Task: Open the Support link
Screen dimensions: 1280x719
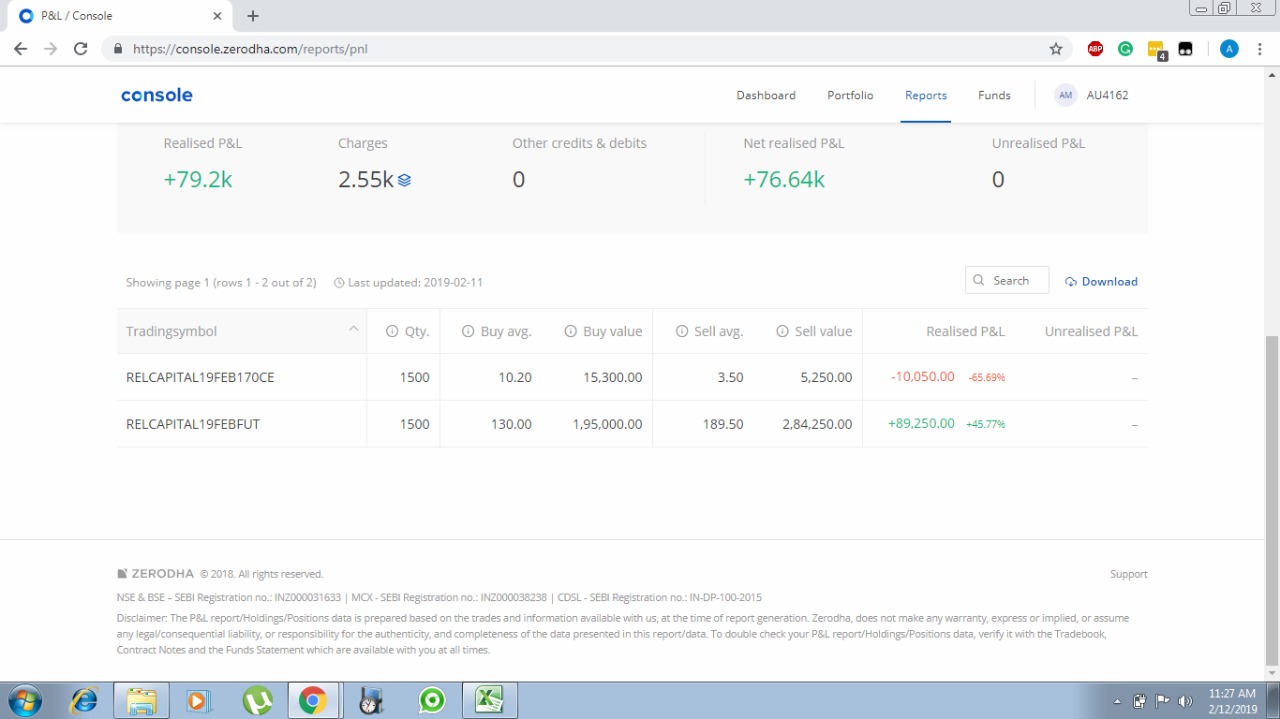Action: (x=1128, y=574)
